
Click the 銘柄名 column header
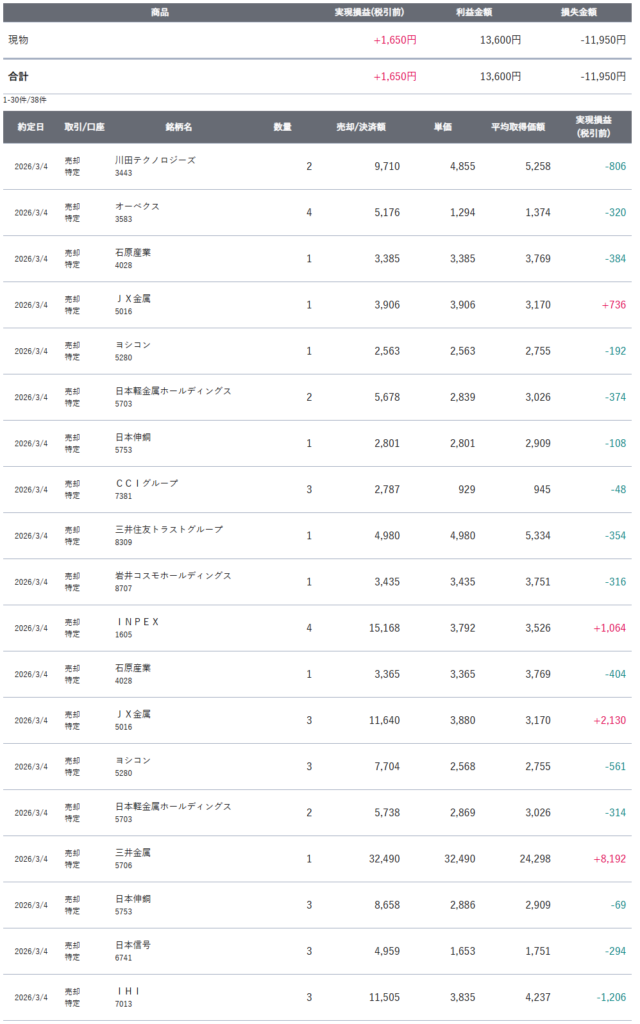[179, 127]
